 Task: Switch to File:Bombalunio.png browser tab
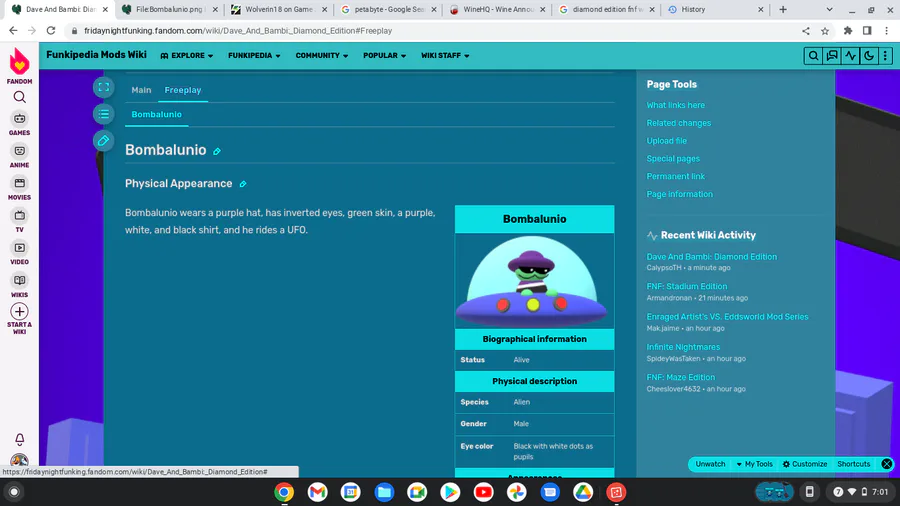(x=169, y=10)
